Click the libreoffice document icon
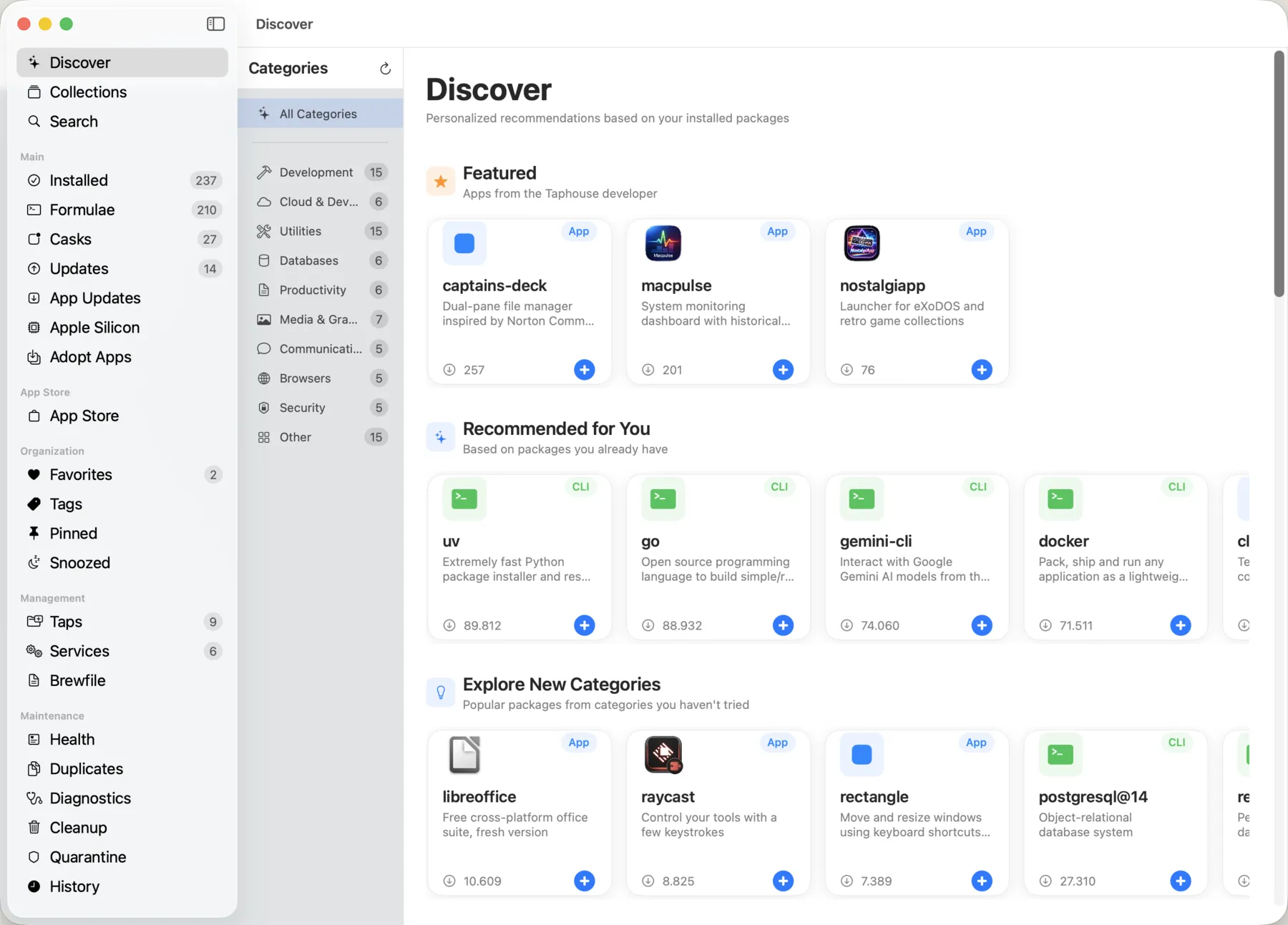 (464, 755)
